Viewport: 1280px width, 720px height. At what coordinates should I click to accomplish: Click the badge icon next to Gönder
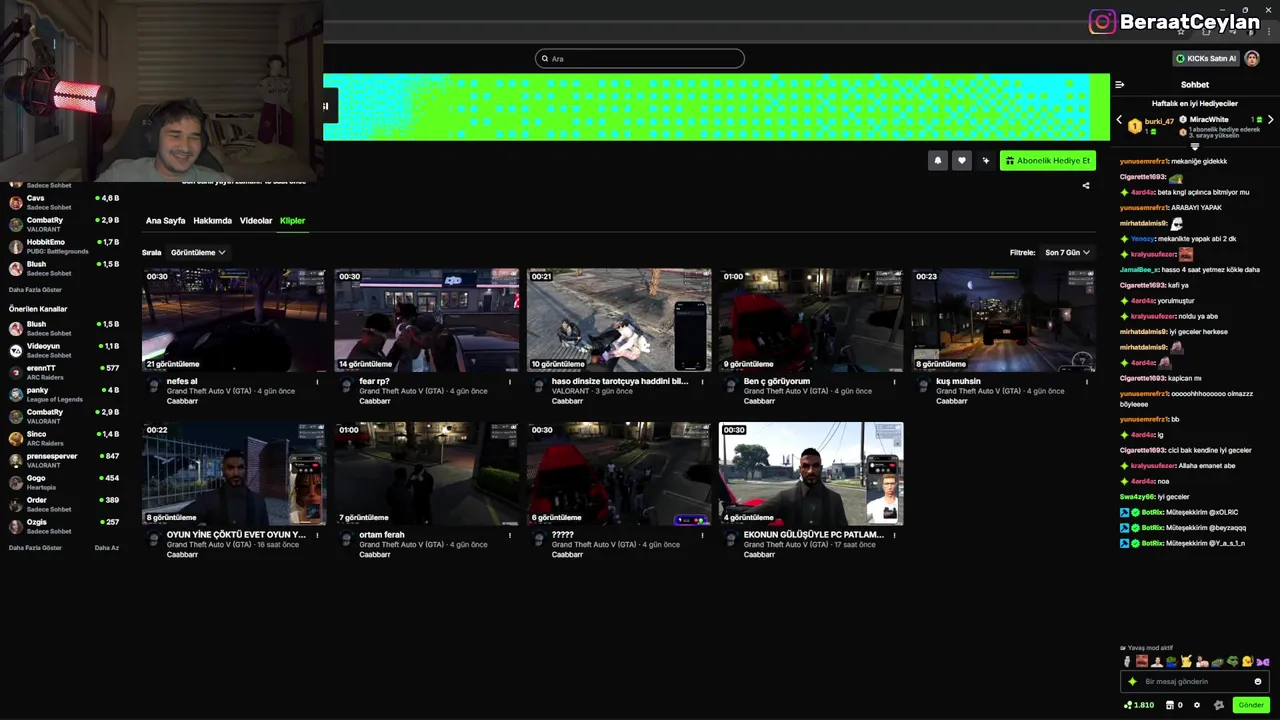pyautogui.click(x=1219, y=705)
